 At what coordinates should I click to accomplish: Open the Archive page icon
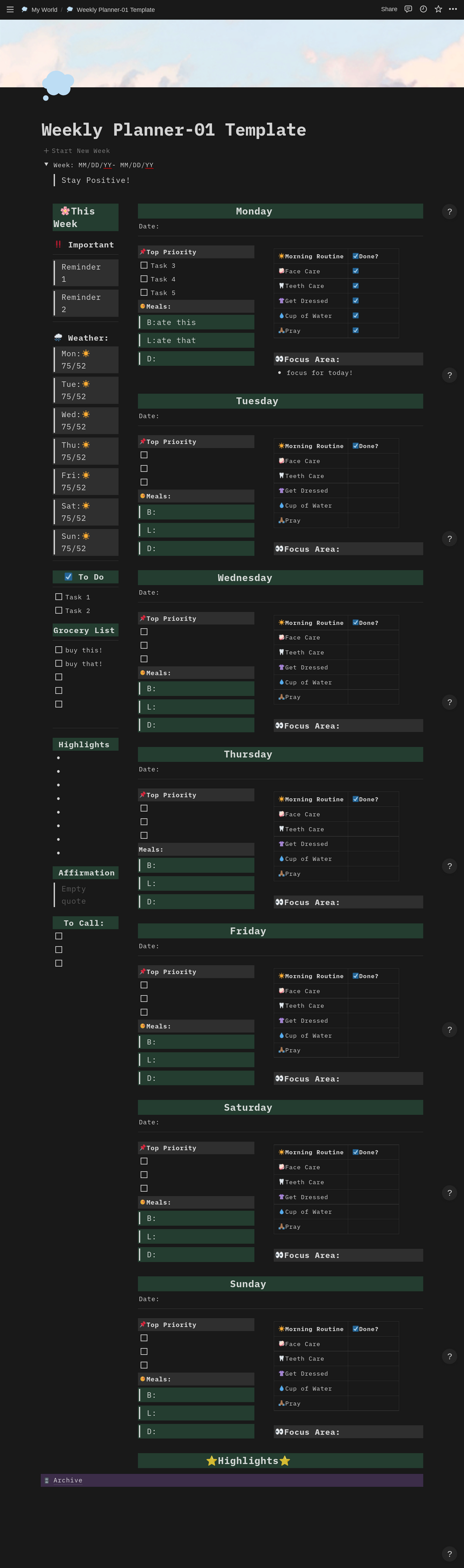47,1480
